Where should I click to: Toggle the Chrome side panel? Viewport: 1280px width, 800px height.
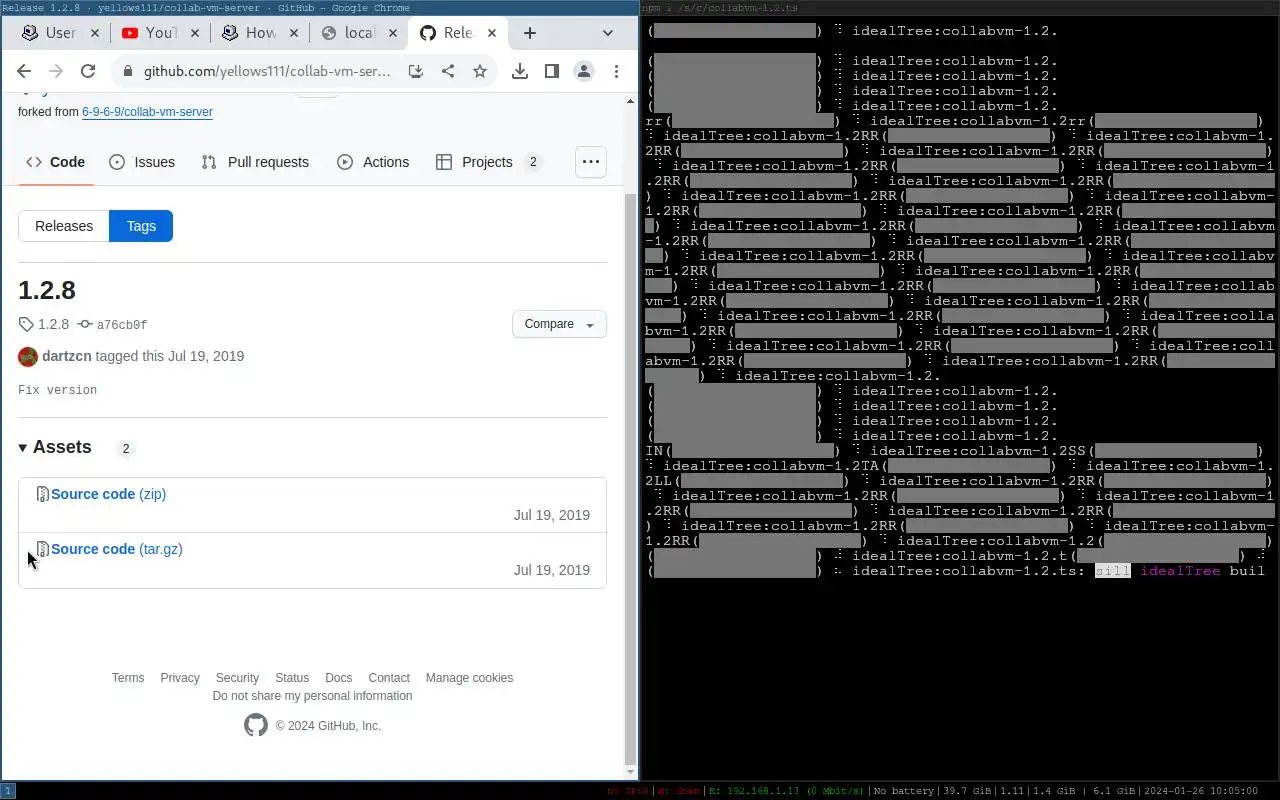tap(551, 71)
